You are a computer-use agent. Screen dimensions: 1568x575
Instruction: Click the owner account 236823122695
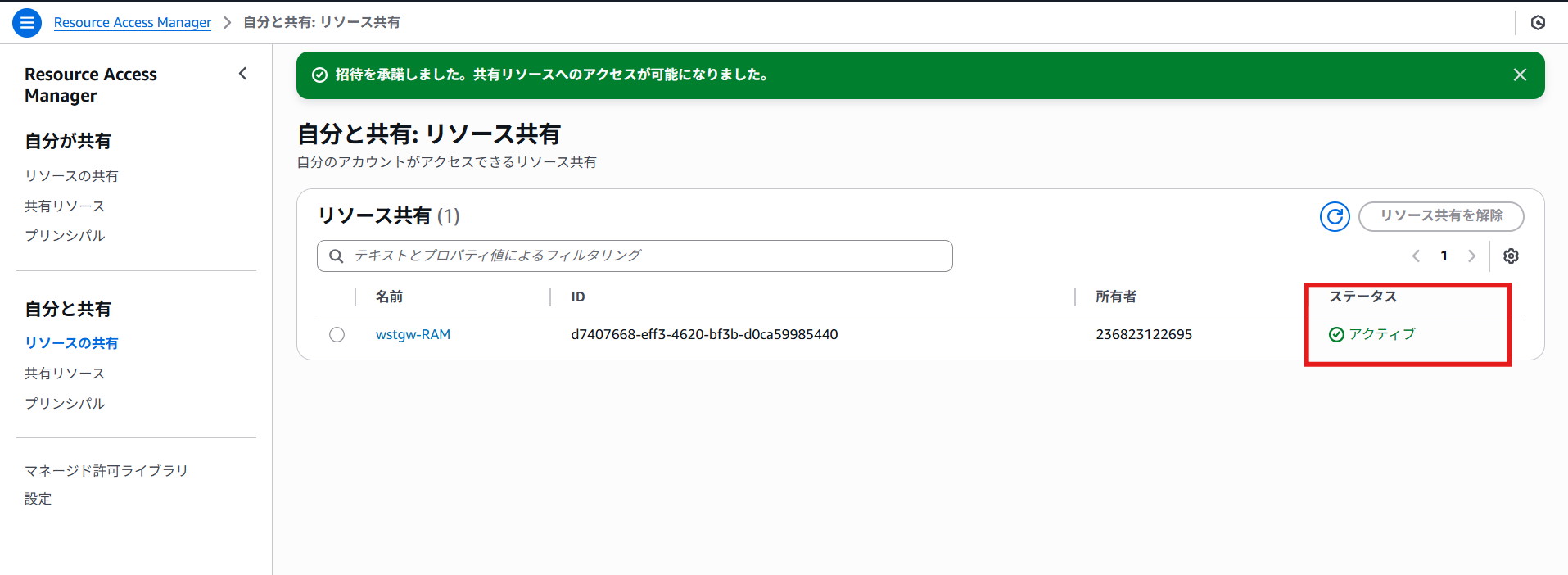tap(1144, 334)
